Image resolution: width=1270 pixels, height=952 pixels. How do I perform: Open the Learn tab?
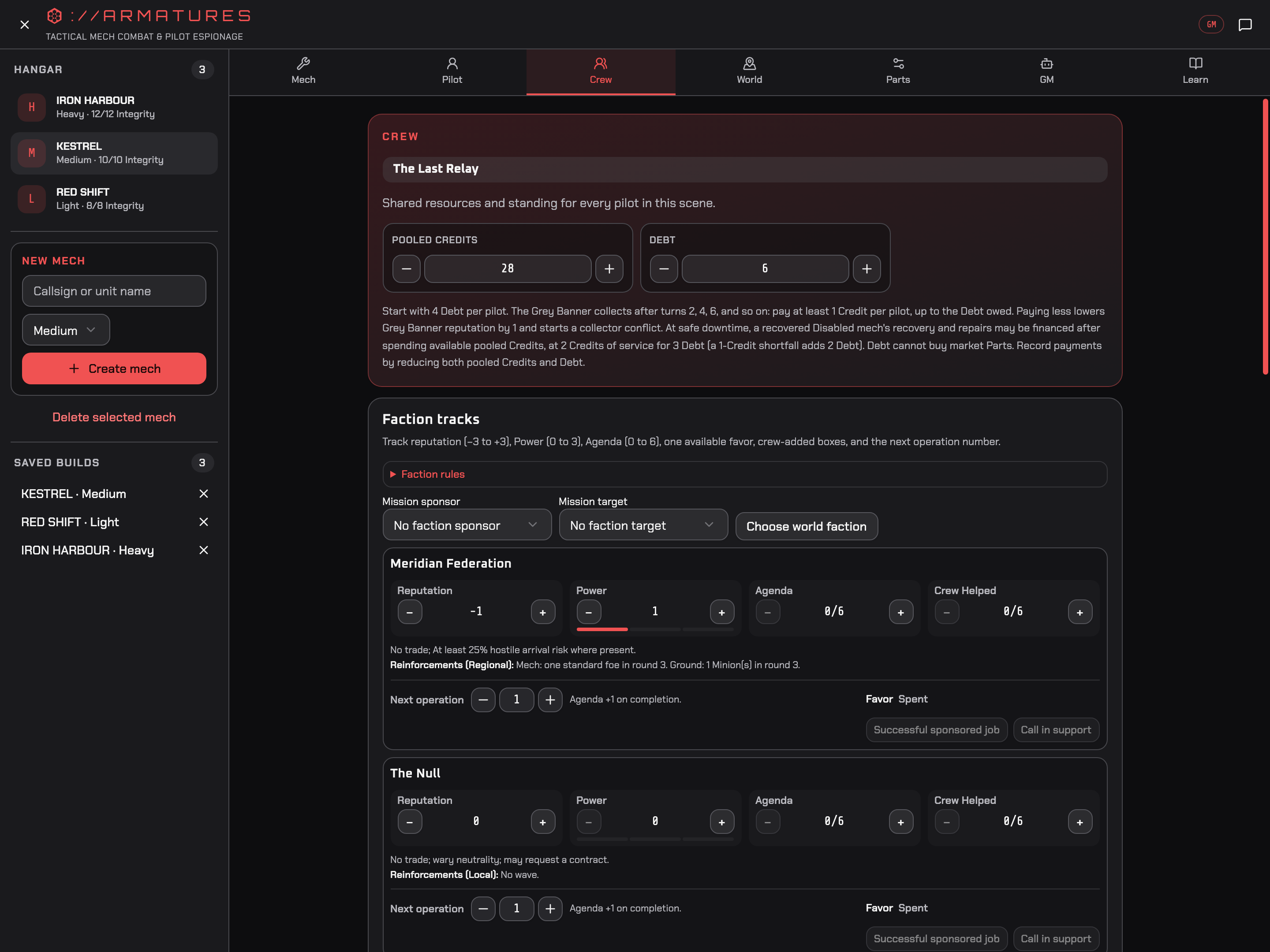click(1195, 72)
